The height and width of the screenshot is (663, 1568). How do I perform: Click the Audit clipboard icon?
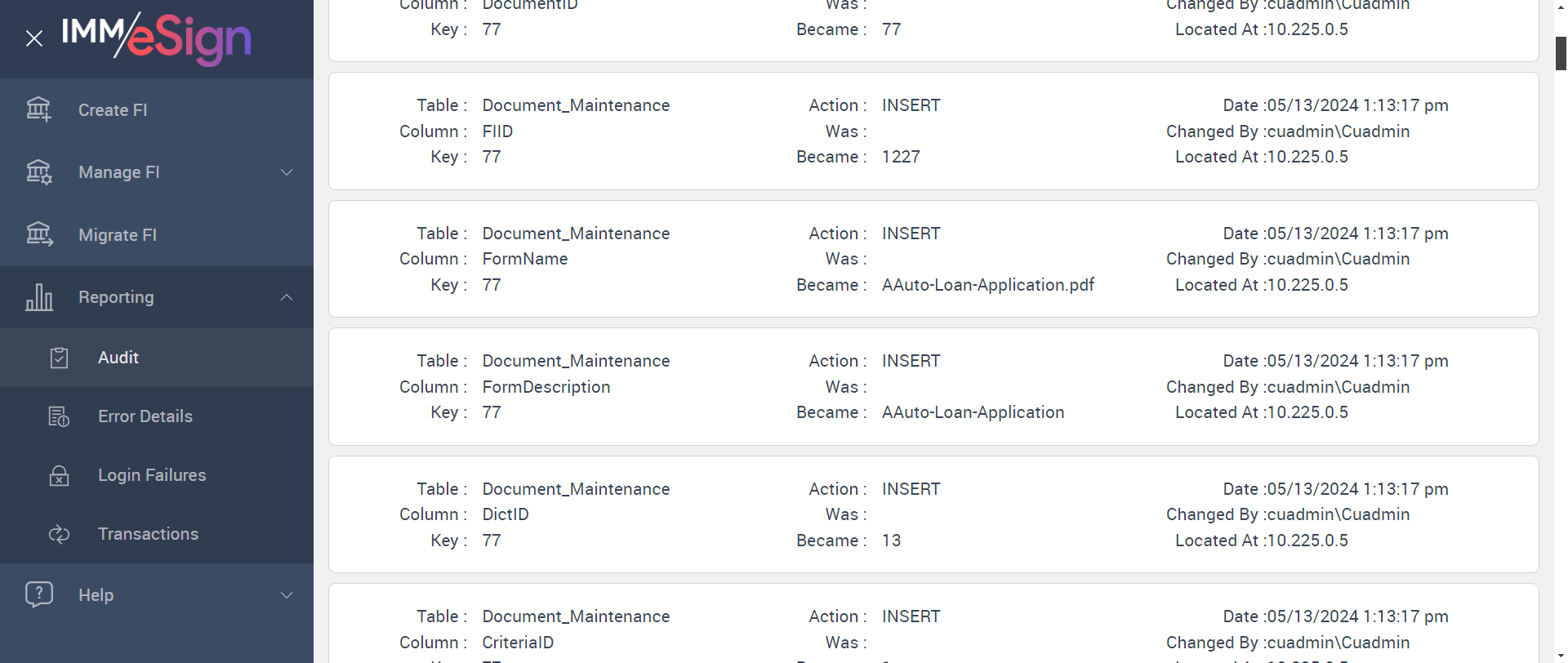(59, 358)
